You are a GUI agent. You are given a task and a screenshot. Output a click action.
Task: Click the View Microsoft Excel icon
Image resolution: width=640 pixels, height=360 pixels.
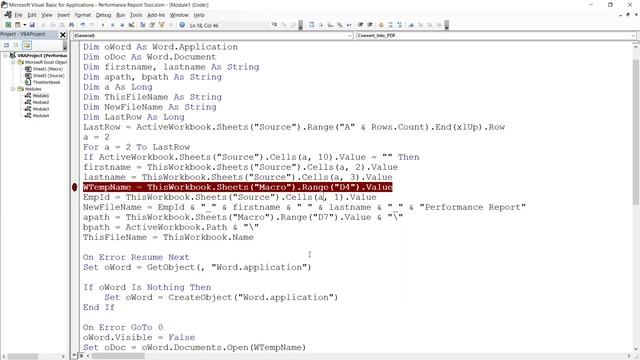(8, 25)
